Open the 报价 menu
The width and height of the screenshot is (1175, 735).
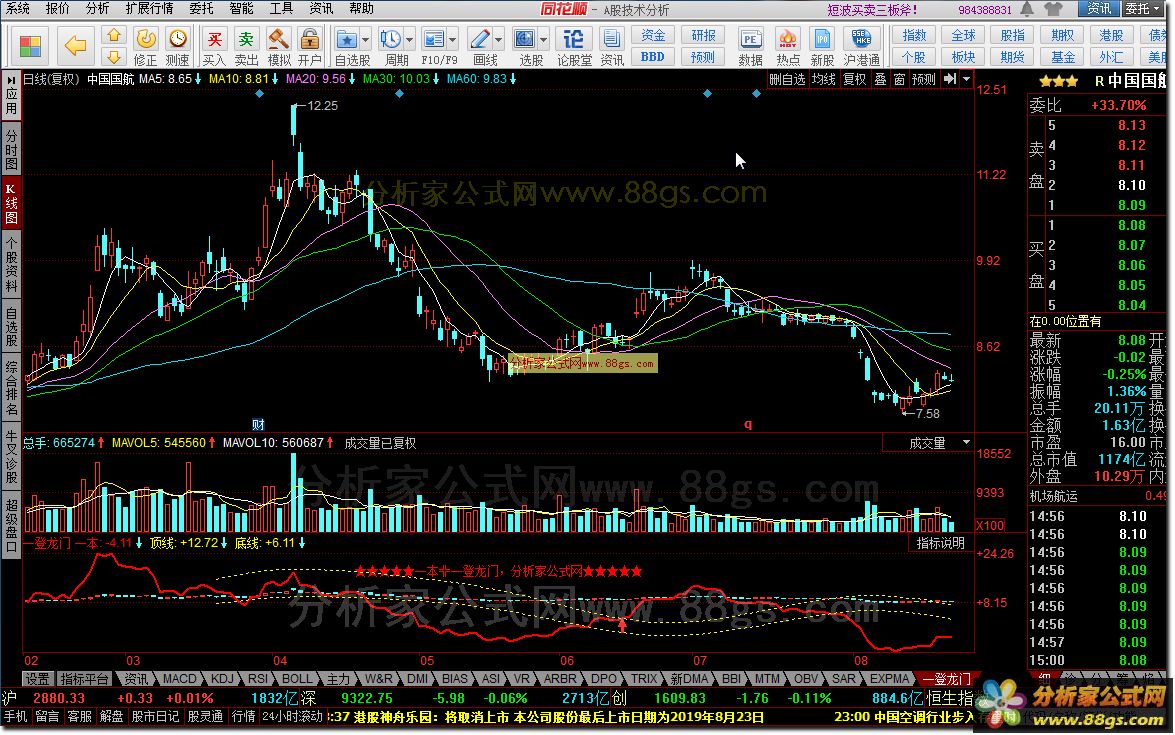pos(58,8)
